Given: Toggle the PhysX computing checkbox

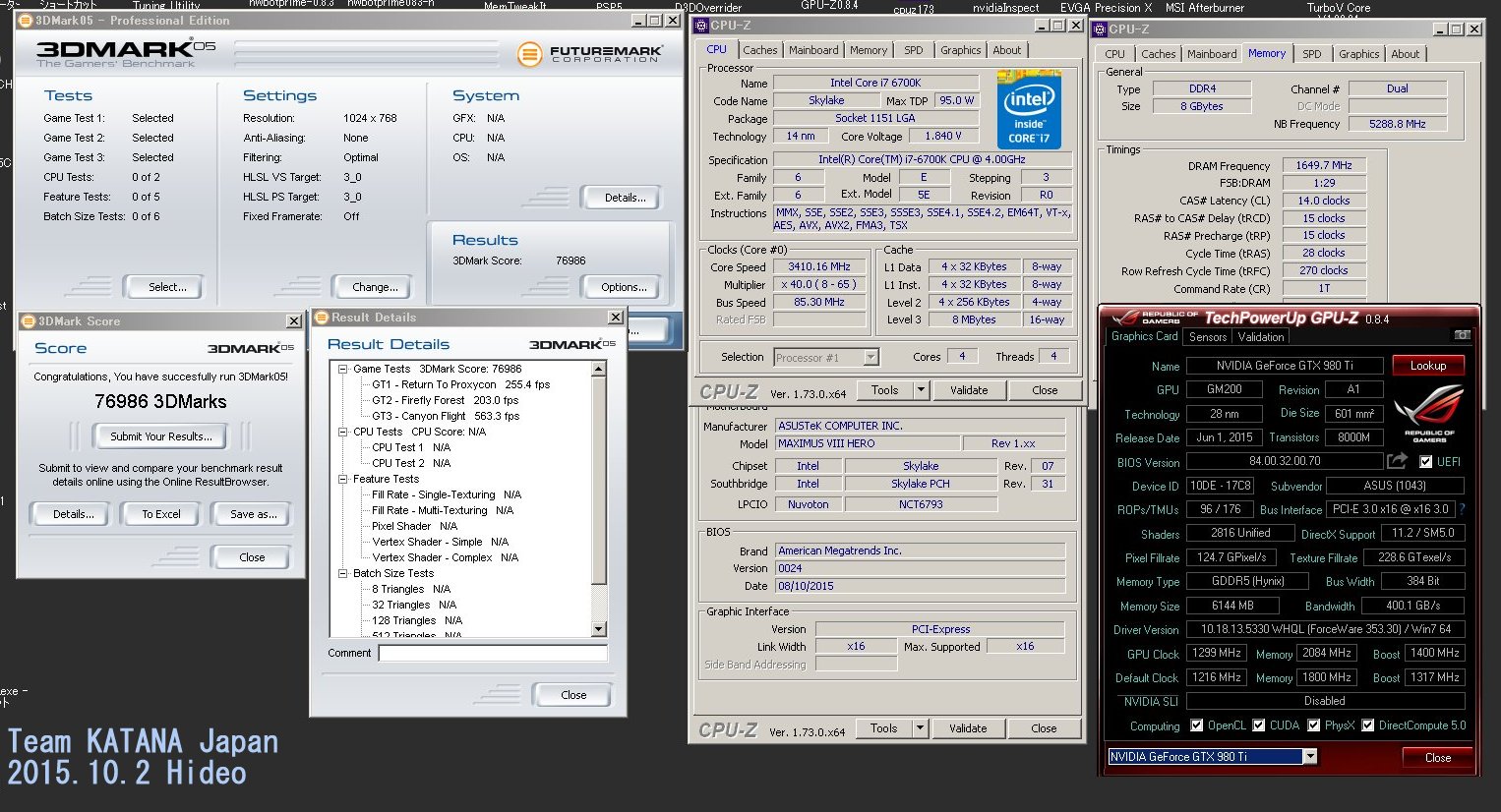Looking at the screenshot, I should point(1313,725).
